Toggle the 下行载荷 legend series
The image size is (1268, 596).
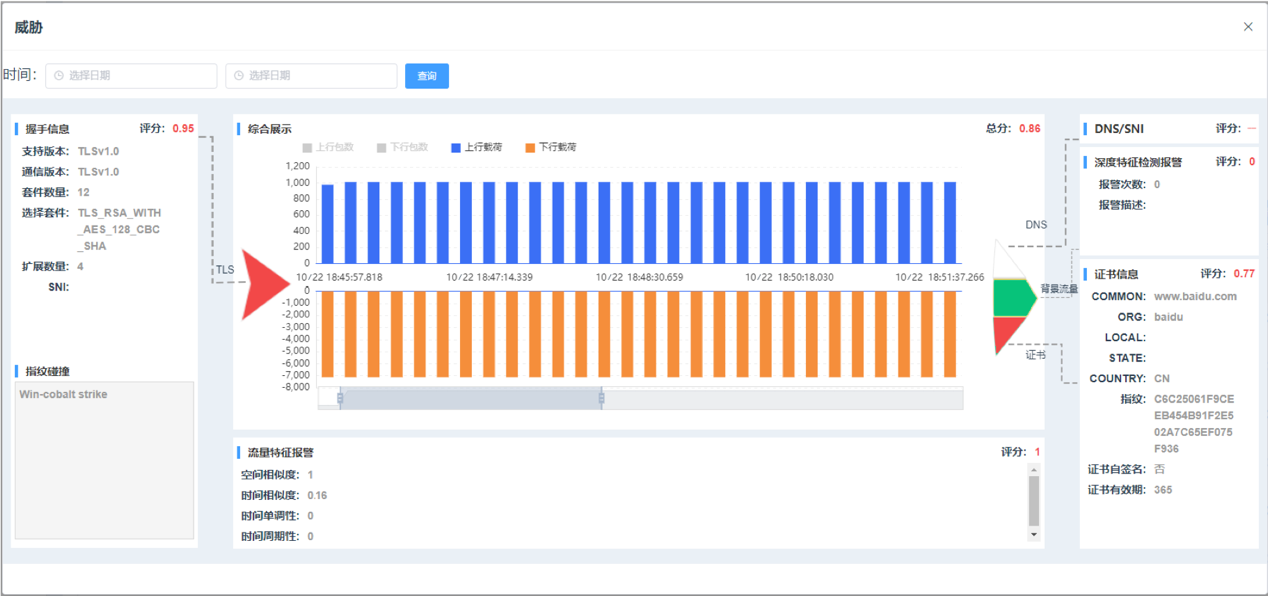pos(550,148)
